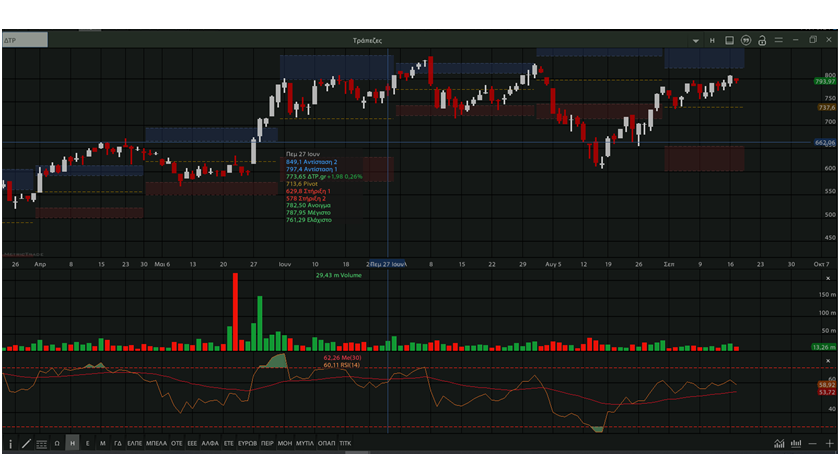Select the trend line drawing tool
Screen dimensions: 840x474
[26, 443]
